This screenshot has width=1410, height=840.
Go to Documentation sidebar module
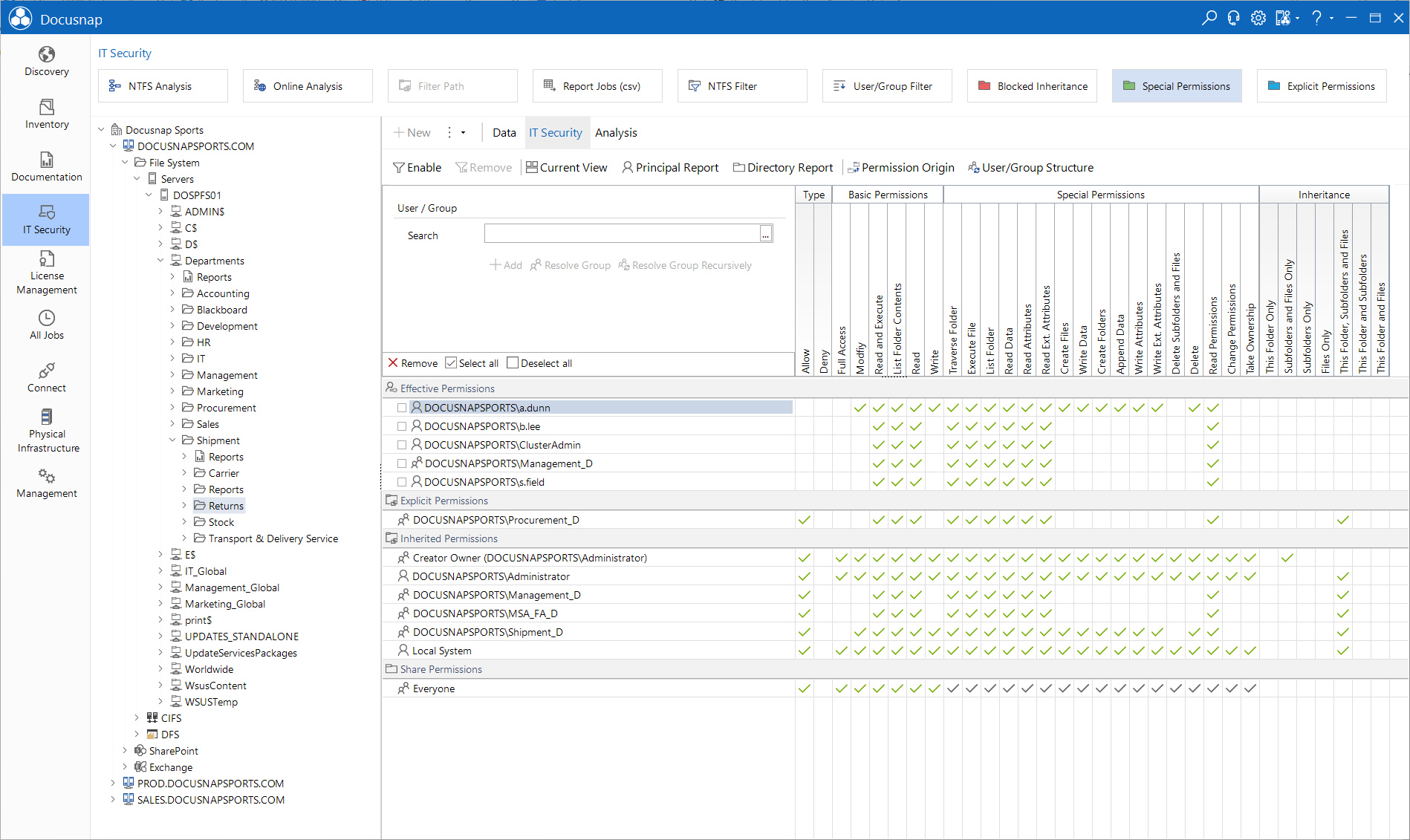coord(46,167)
